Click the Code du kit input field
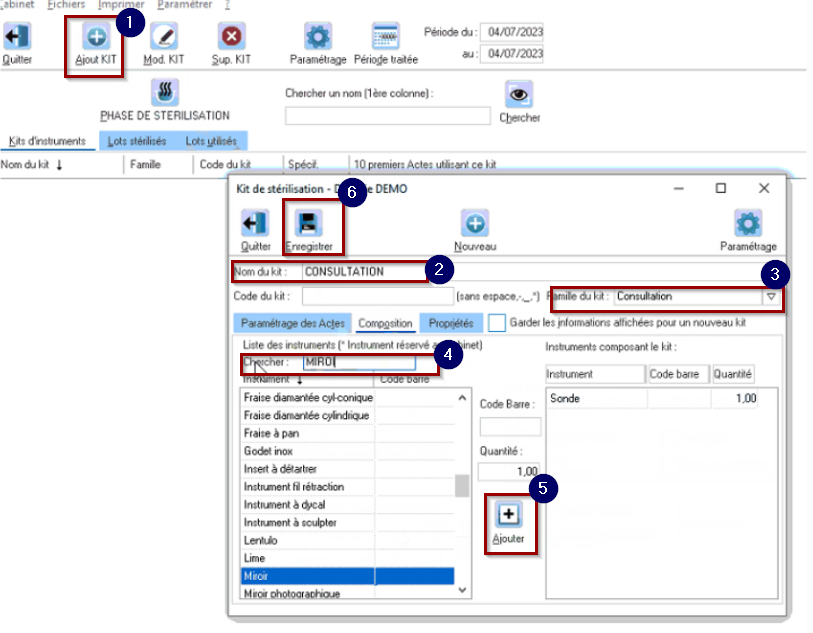This screenshot has width=813, height=633. 378,297
